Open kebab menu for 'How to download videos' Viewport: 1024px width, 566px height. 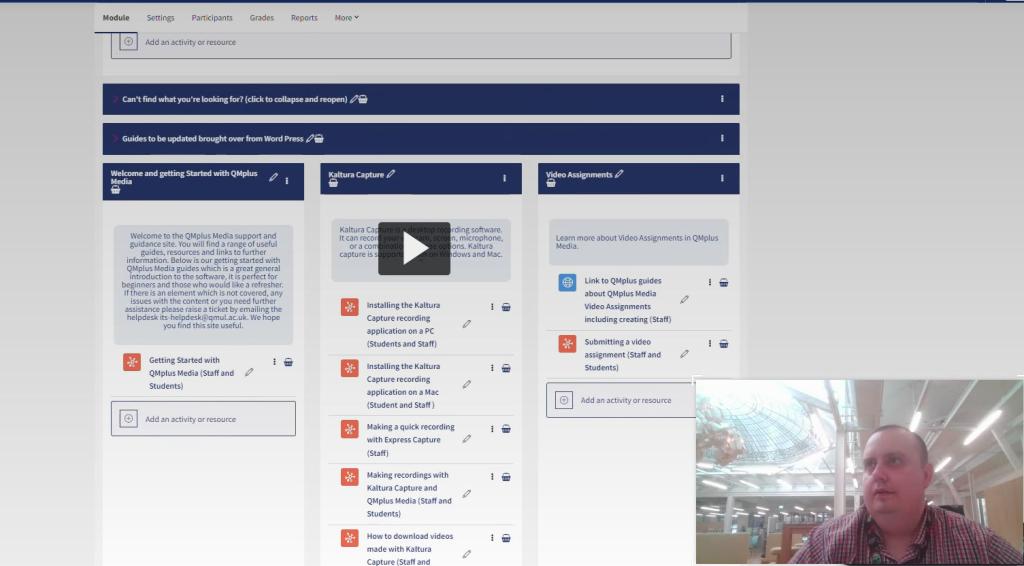(492, 538)
